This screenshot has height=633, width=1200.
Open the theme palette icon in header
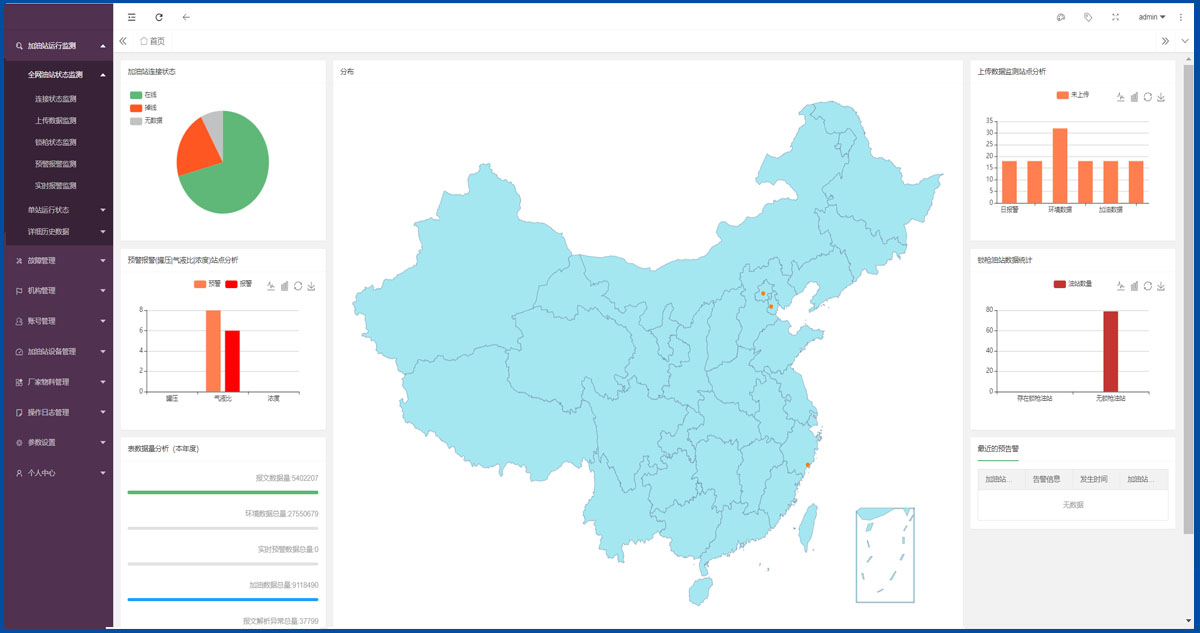1061,17
